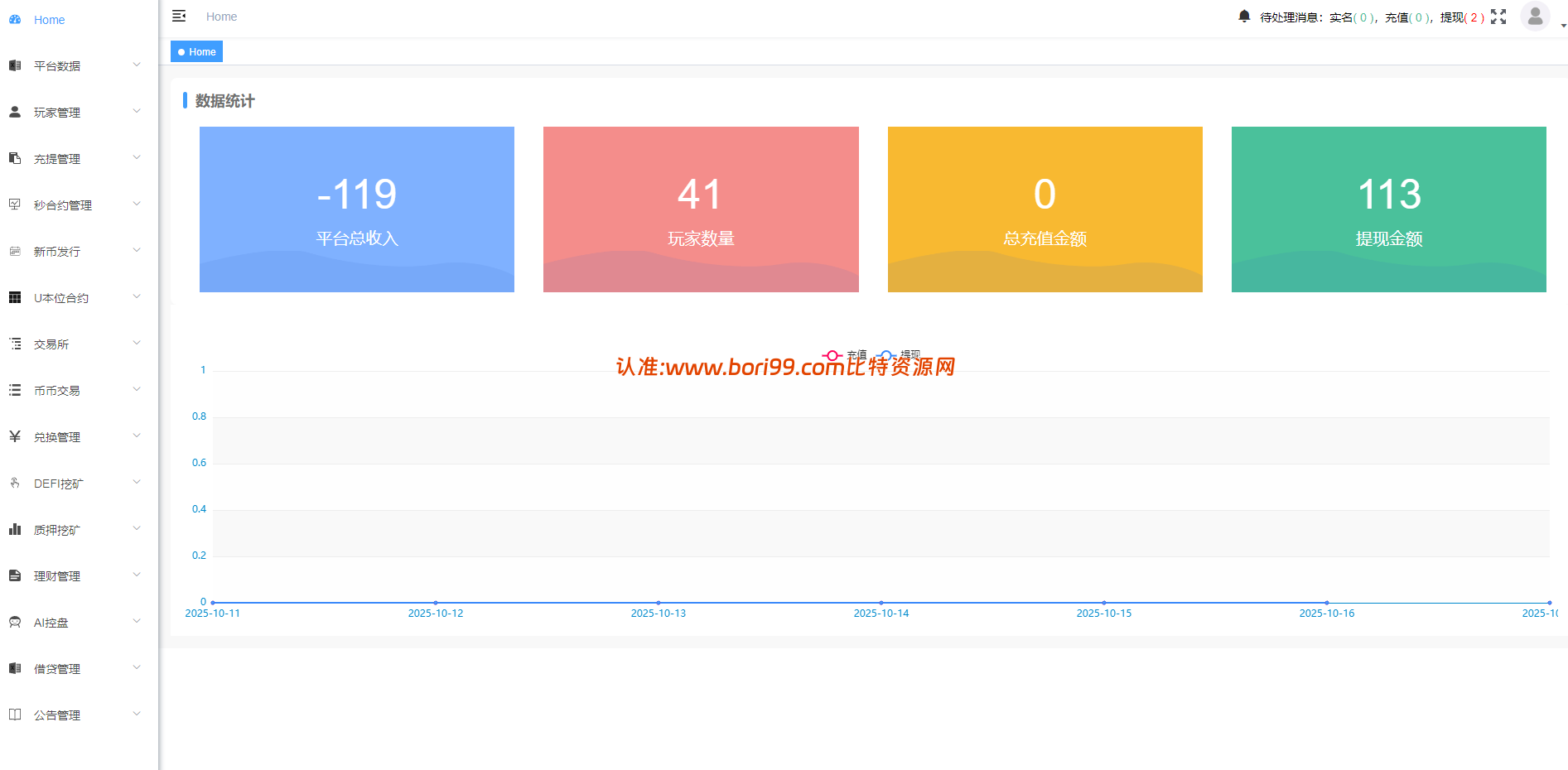Click the 兑换管理 yen icon
Screen dimensions: 1568x770
tap(15, 436)
